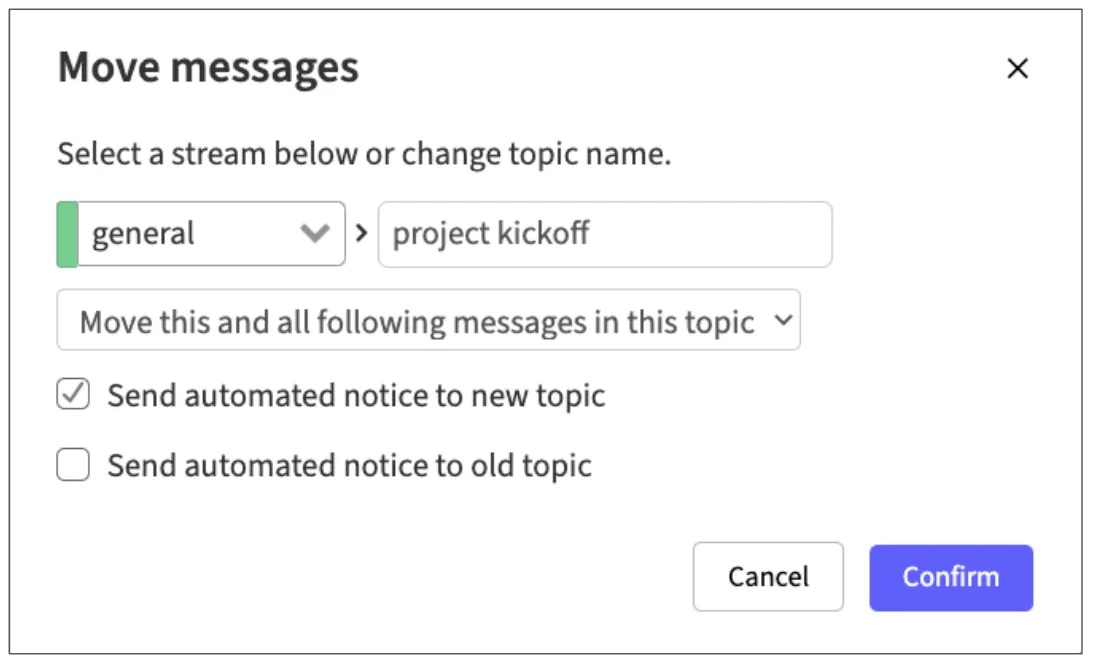Click 'Move this and all following messages' text
This screenshot has width=1097, height=666.
(x=416, y=322)
